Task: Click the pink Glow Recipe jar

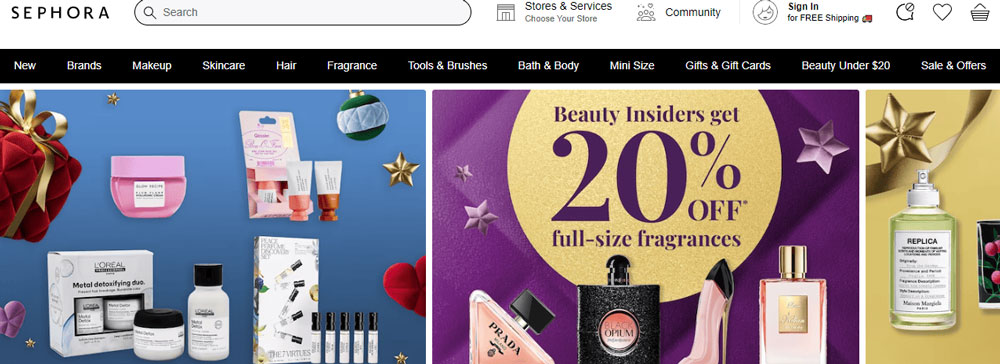Action: 148,186
